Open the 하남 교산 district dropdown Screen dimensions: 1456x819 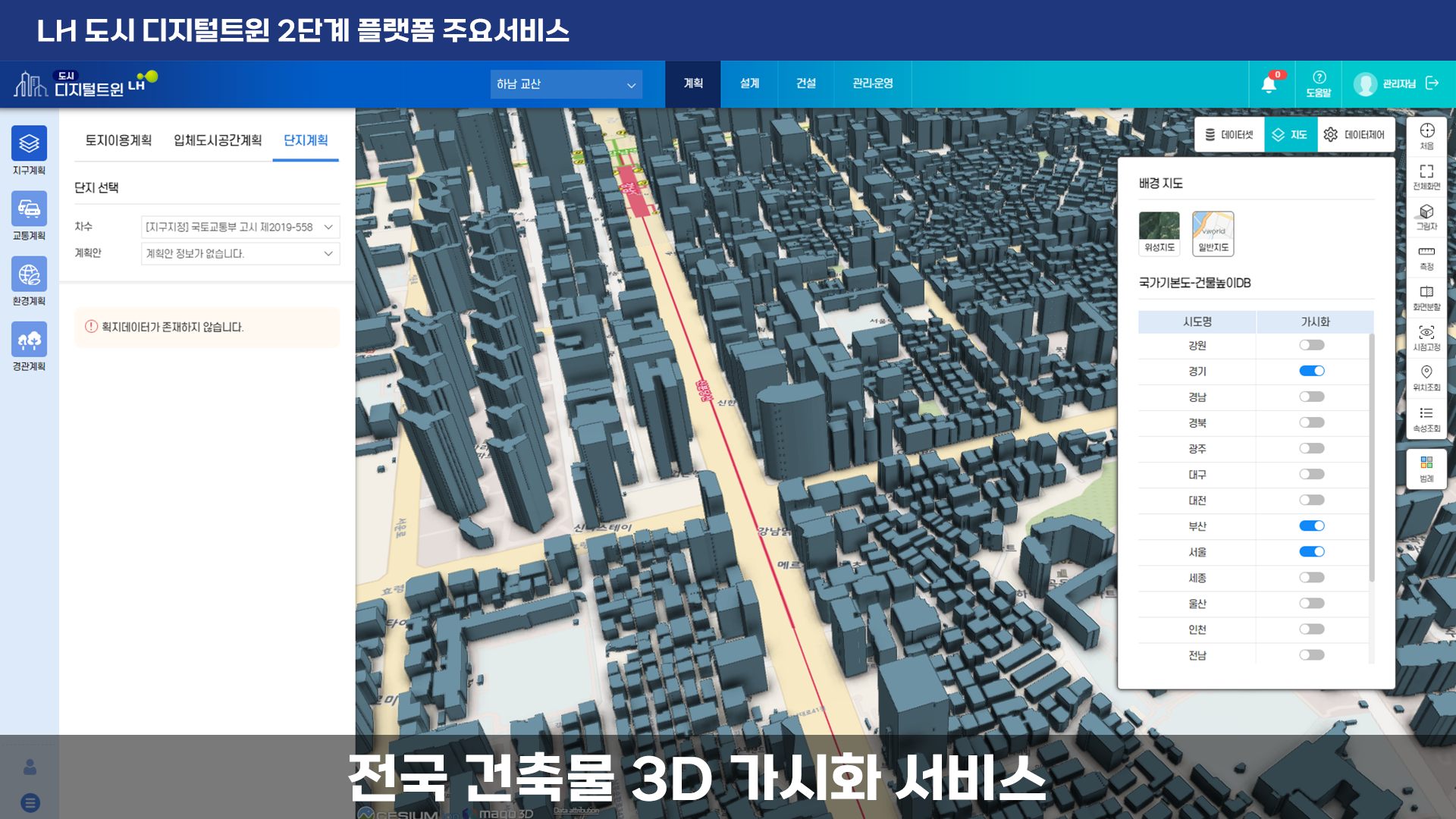point(566,84)
